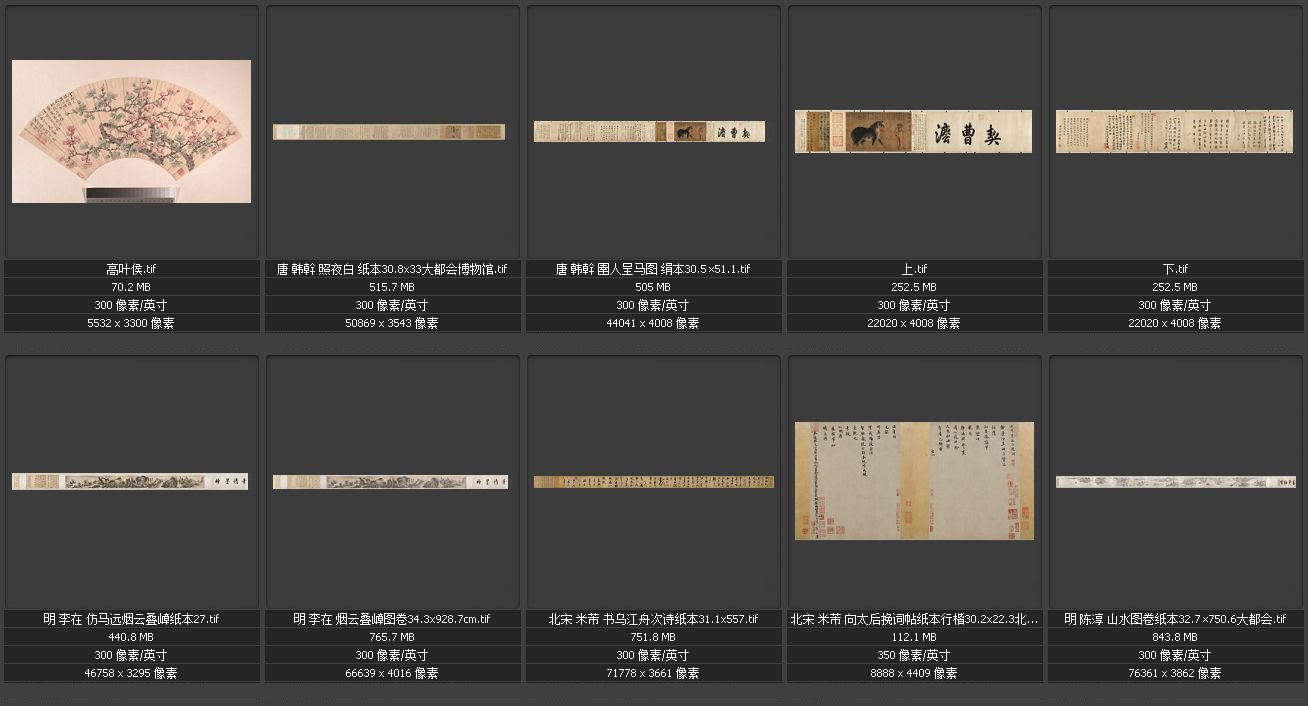The width and height of the screenshot is (1308, 706).
Task: Open the 上.tif horse painting thumbnail
Action: coord(912,132)
